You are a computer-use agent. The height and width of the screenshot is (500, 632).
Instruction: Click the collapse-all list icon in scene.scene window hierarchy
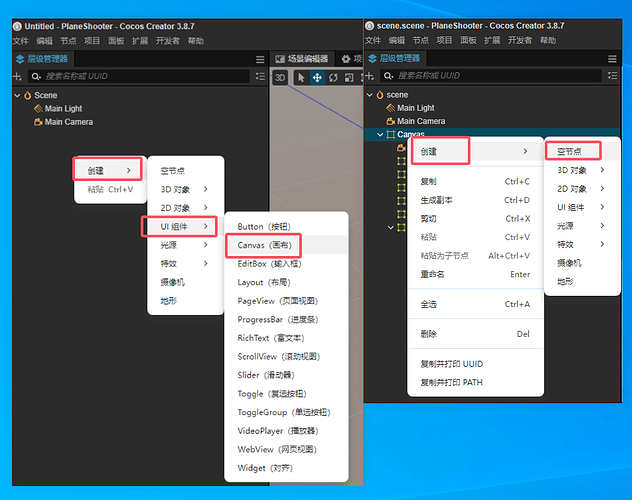tap(613, 76)
